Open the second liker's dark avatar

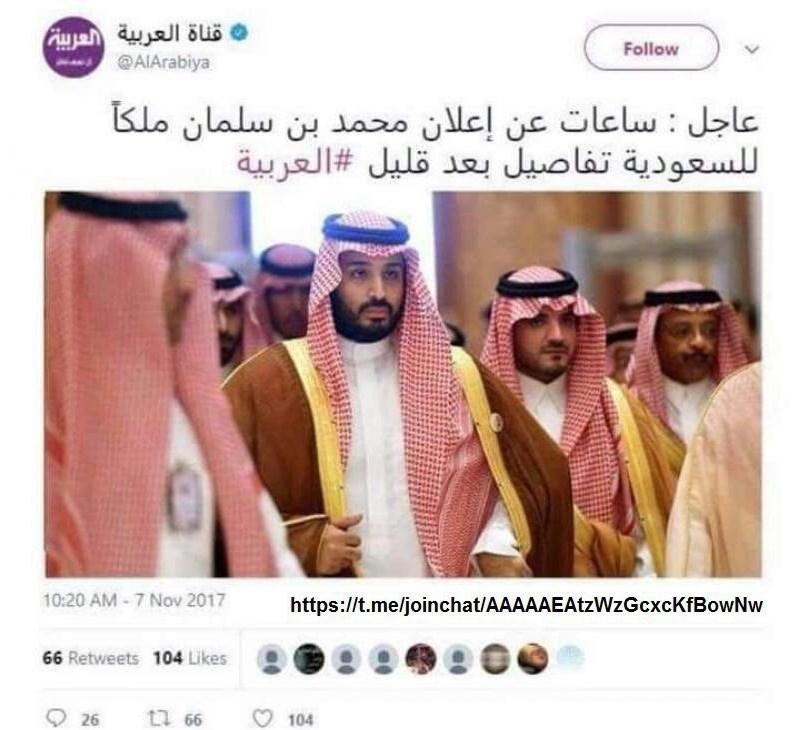click(309, 659)
